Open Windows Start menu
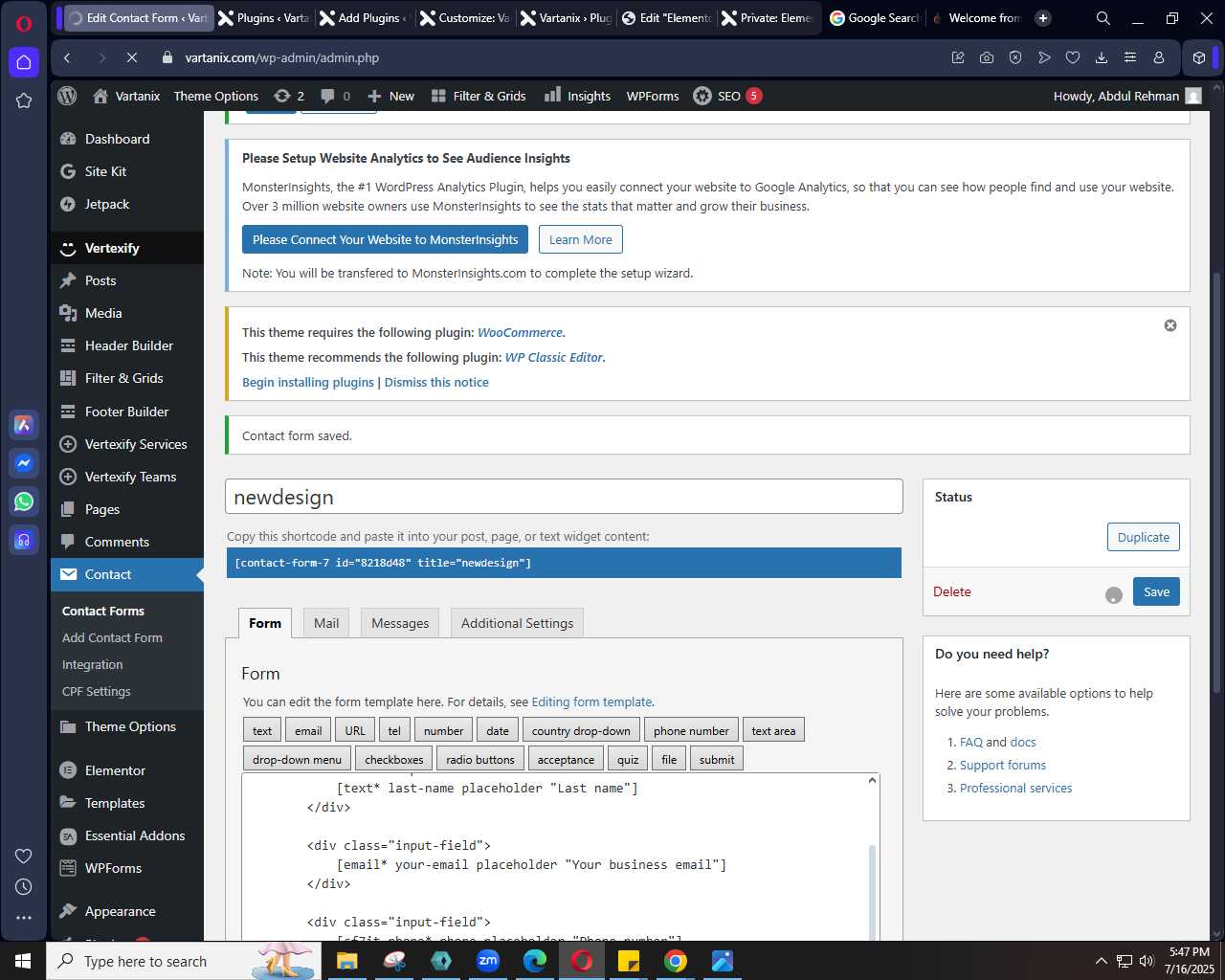The image size is (1225, 980). tap(23, 961)
